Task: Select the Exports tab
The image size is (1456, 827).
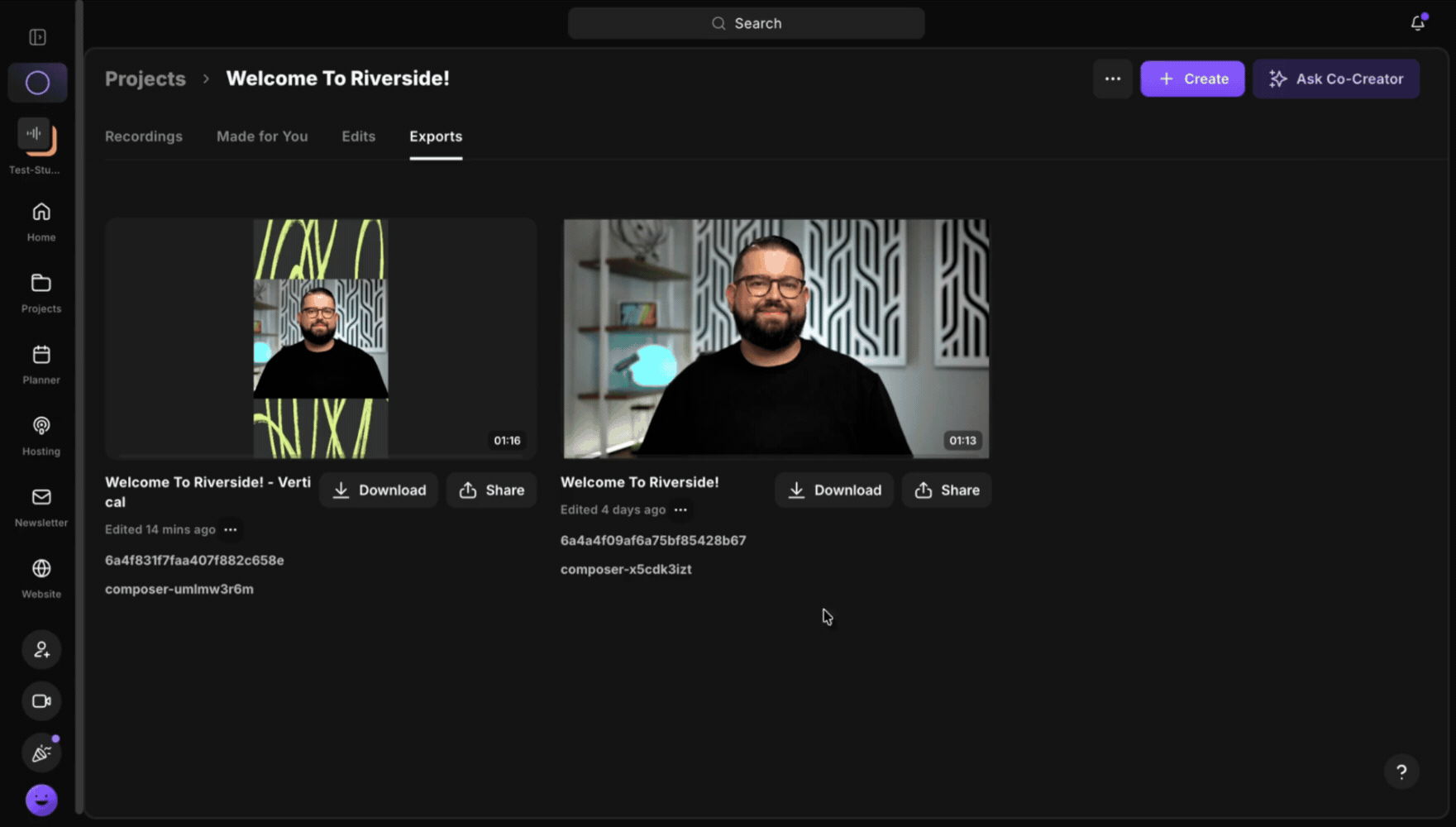Action: point(436,136)
